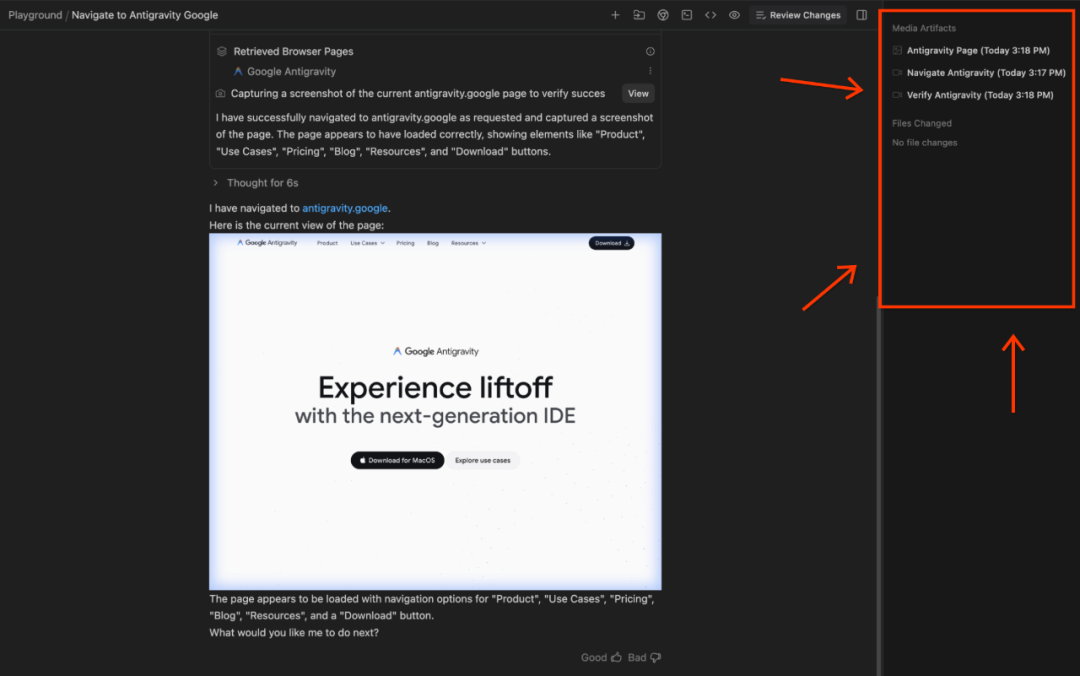Toggle the eye preview icon in the toolbar

[x=733, y=15]
